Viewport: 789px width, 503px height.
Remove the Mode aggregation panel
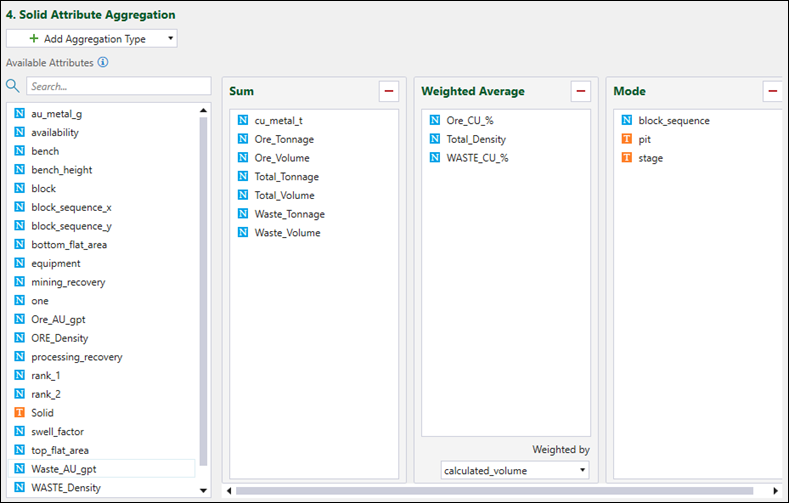click(x=772, y=92)
